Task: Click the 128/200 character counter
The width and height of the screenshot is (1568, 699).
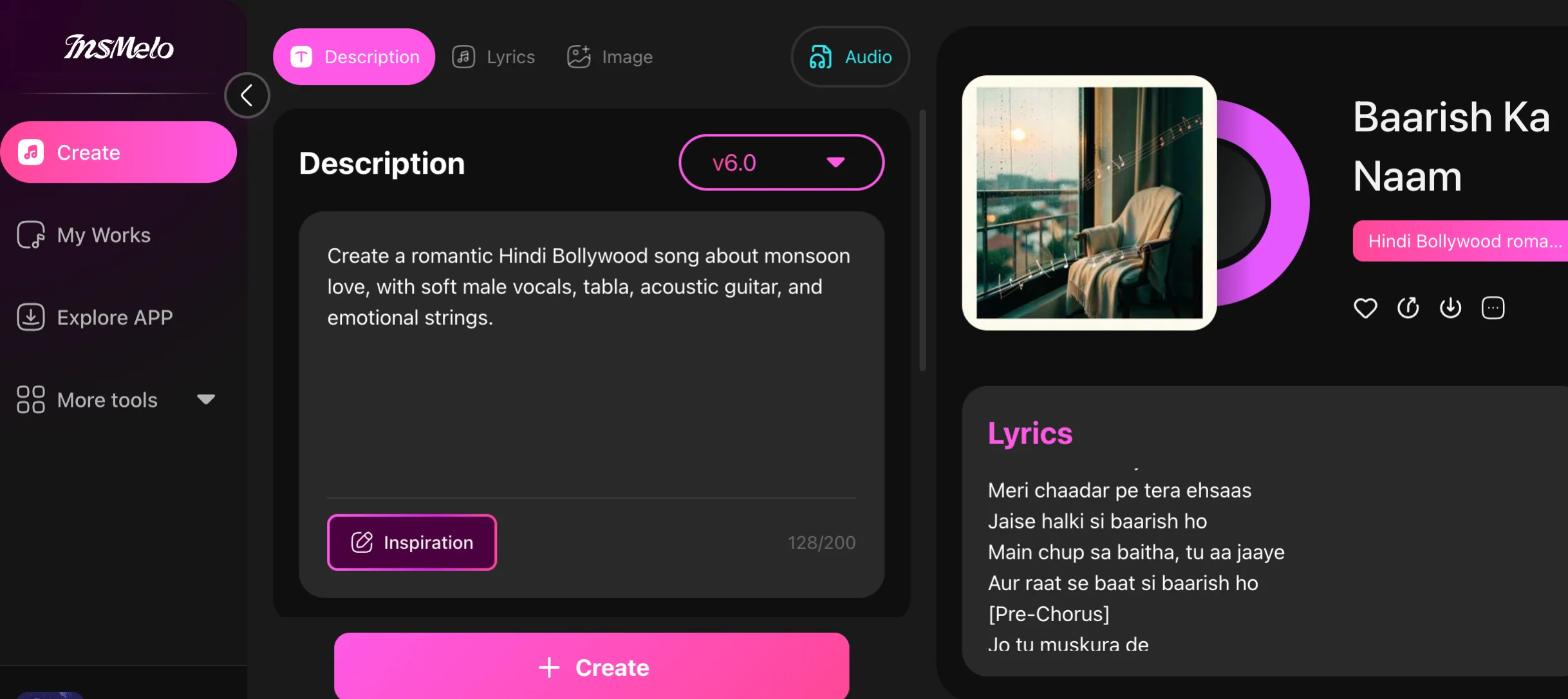Action: (x=821, y=543)
